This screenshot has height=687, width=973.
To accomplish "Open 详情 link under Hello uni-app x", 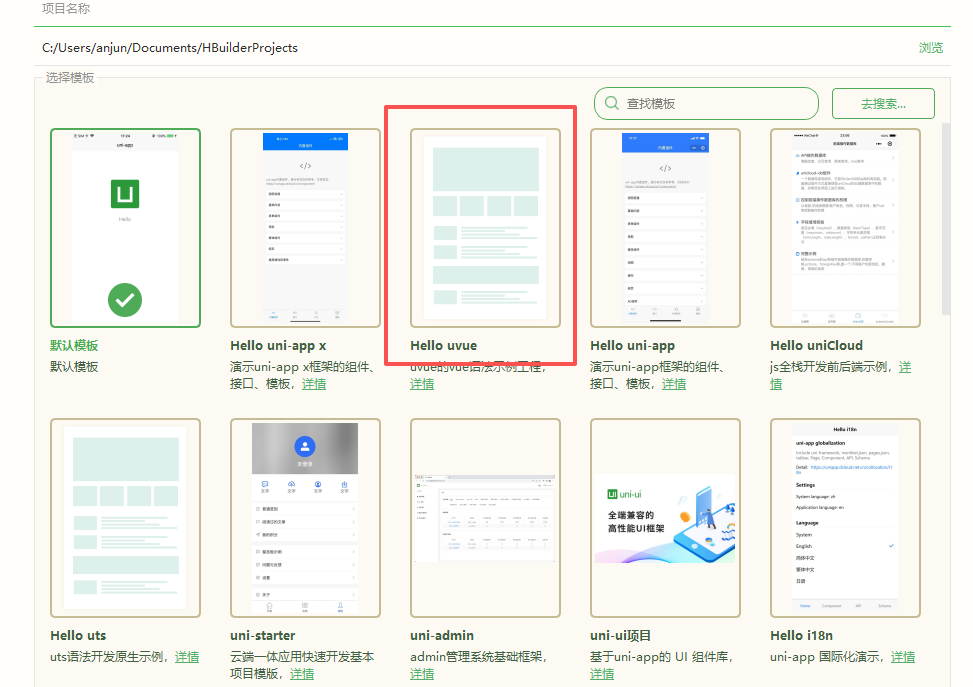I will (313, 384).
